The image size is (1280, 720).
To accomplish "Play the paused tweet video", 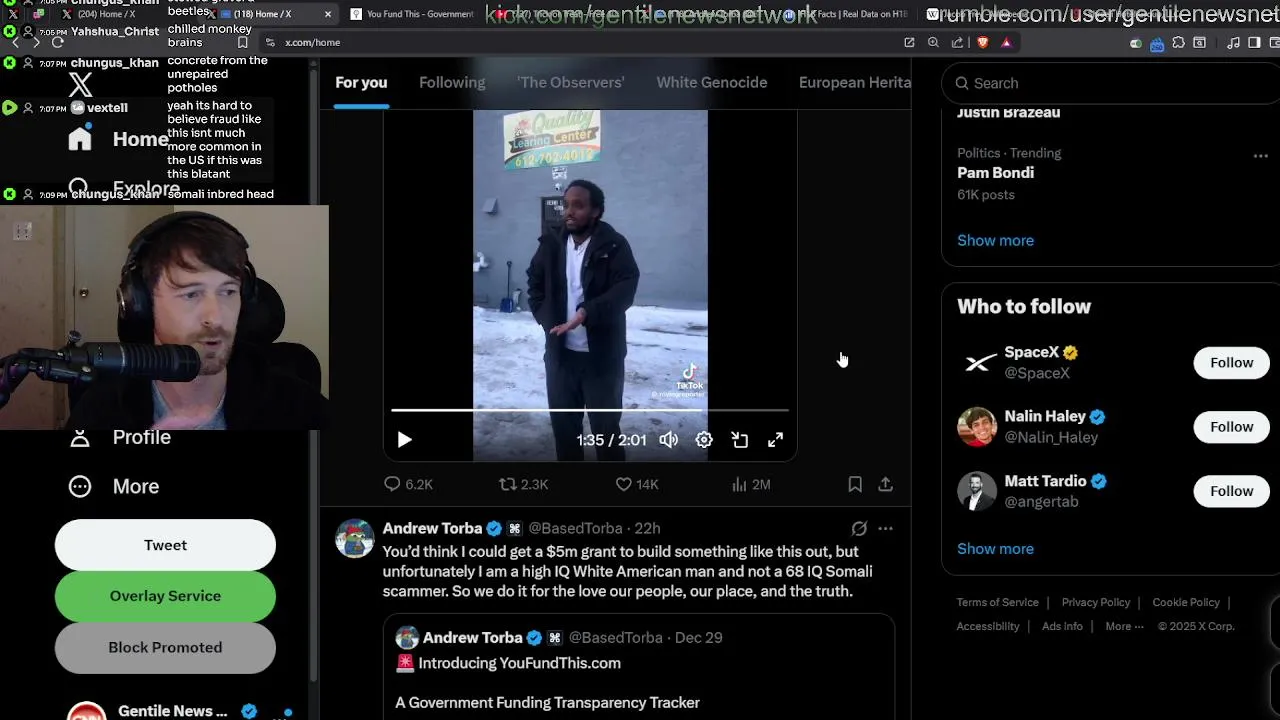I will click(404, 440).
